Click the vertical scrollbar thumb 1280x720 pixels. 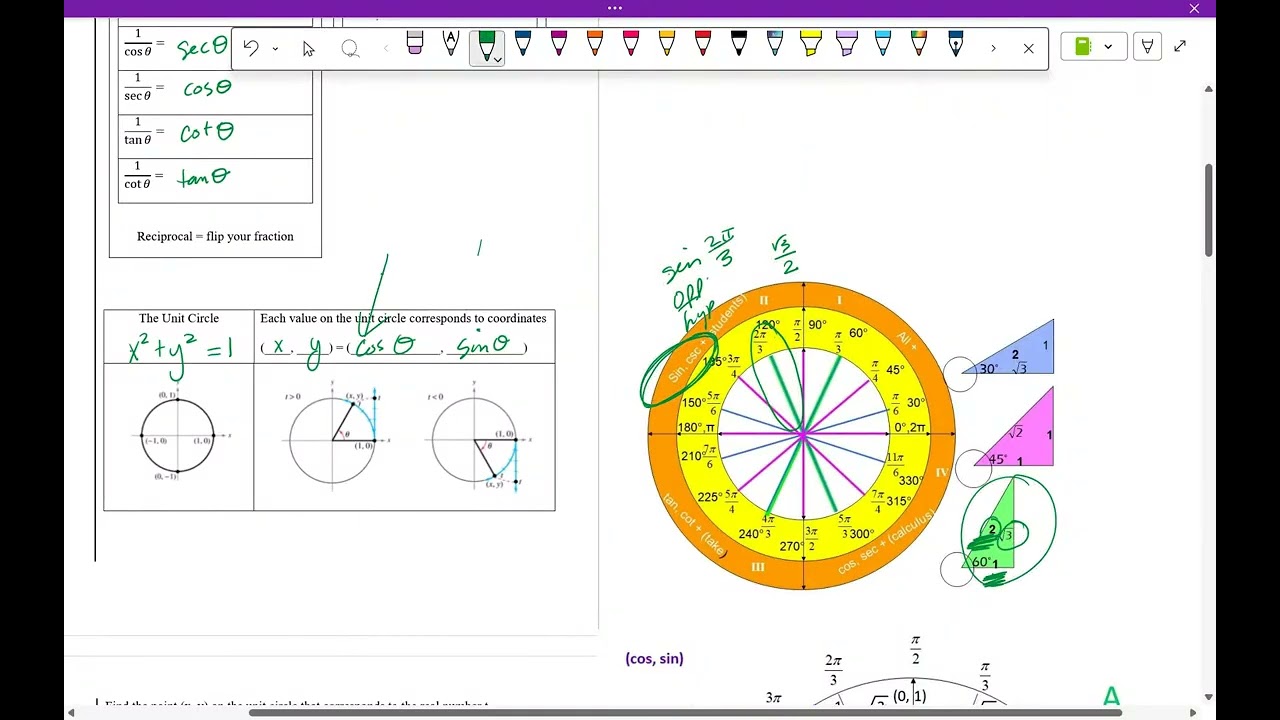coord(1208,210)
